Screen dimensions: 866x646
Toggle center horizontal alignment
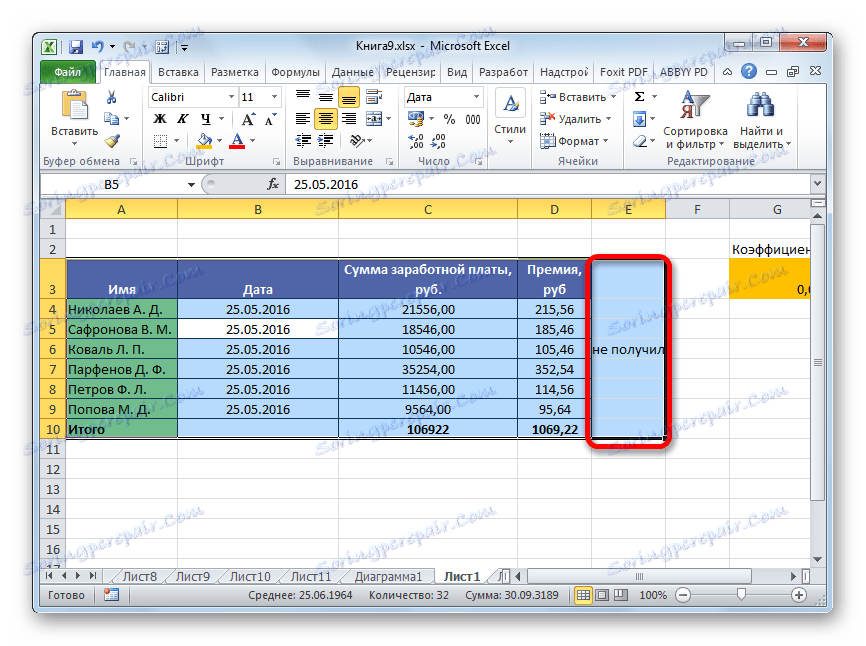point(326,119)
